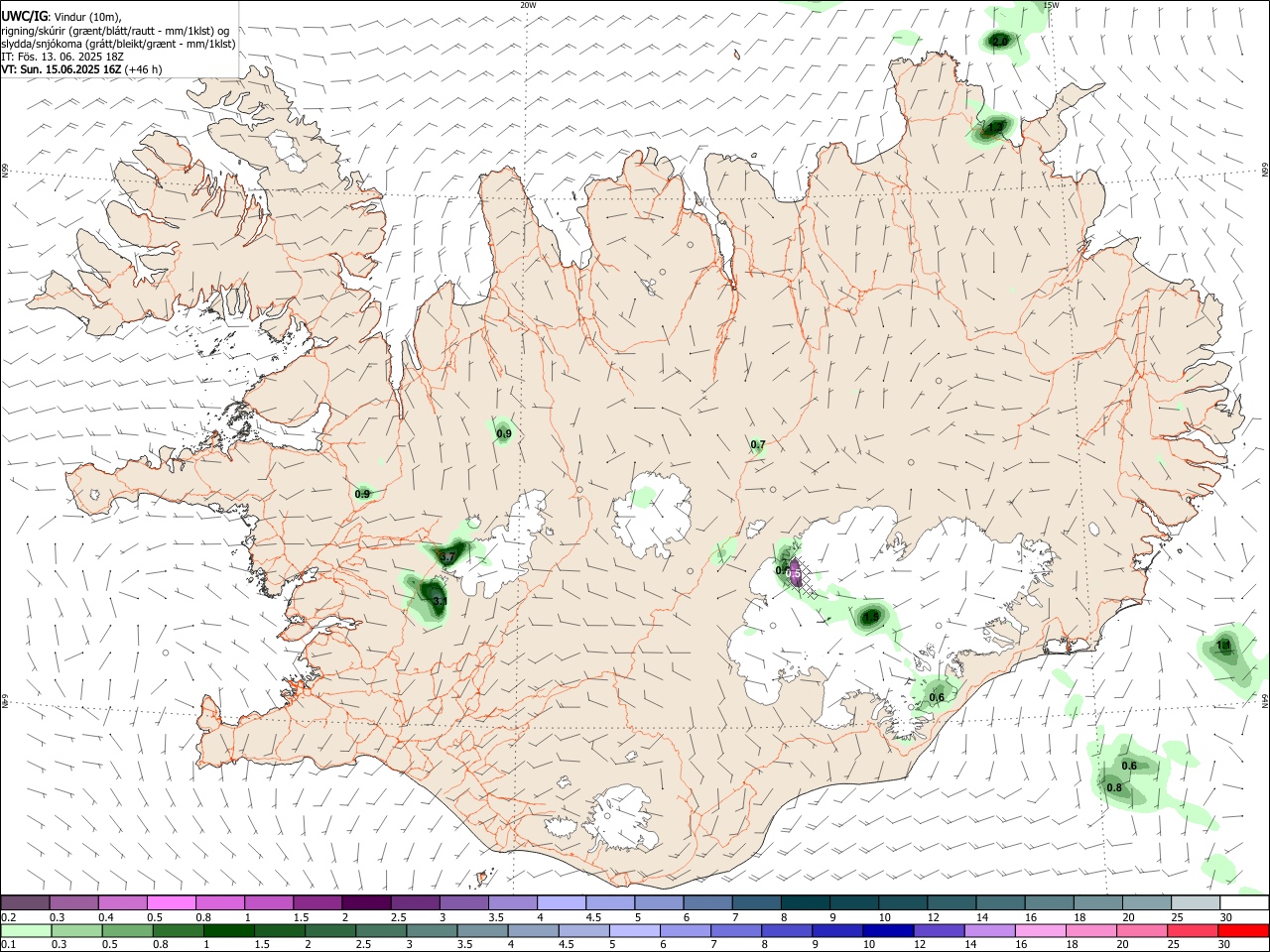Select the 'VT: Sun. 15.06.2025 16Z (+46 h)' line
Screen dimensions: 1270x952
coord(81,69)
